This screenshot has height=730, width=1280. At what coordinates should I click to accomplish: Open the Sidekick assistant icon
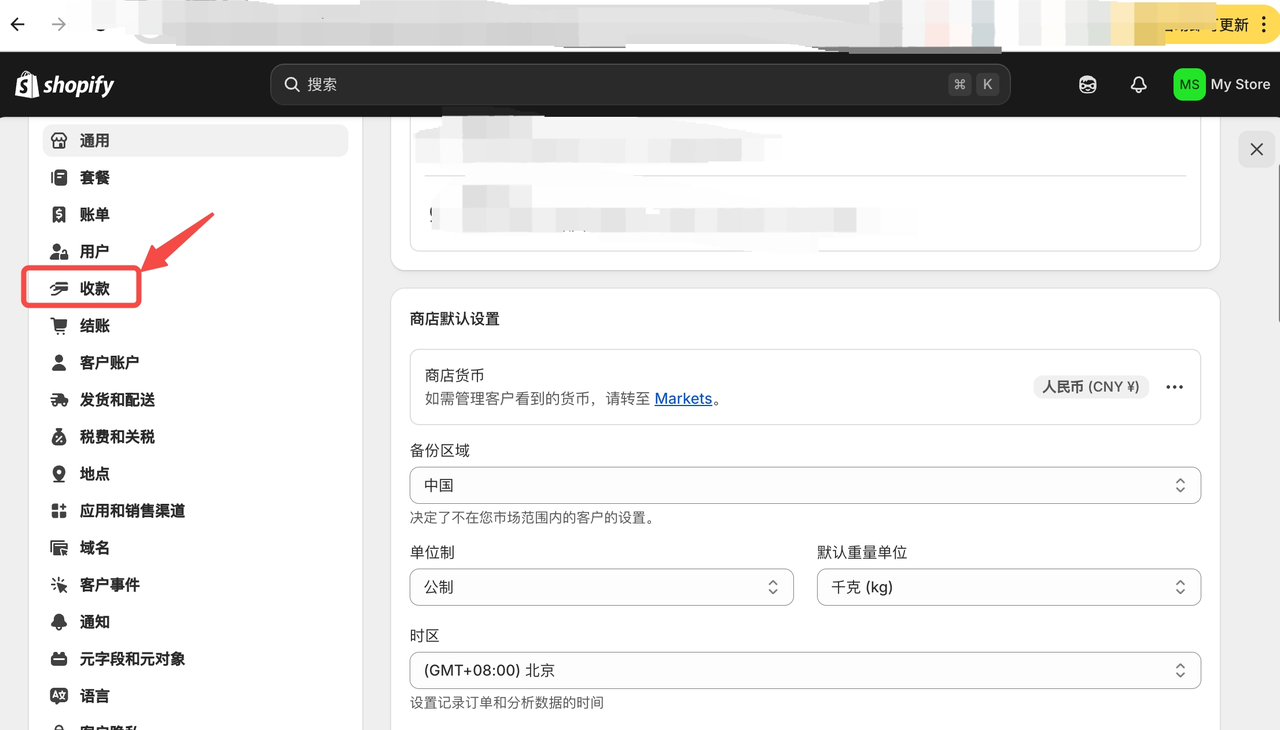tap(1088, 85)
